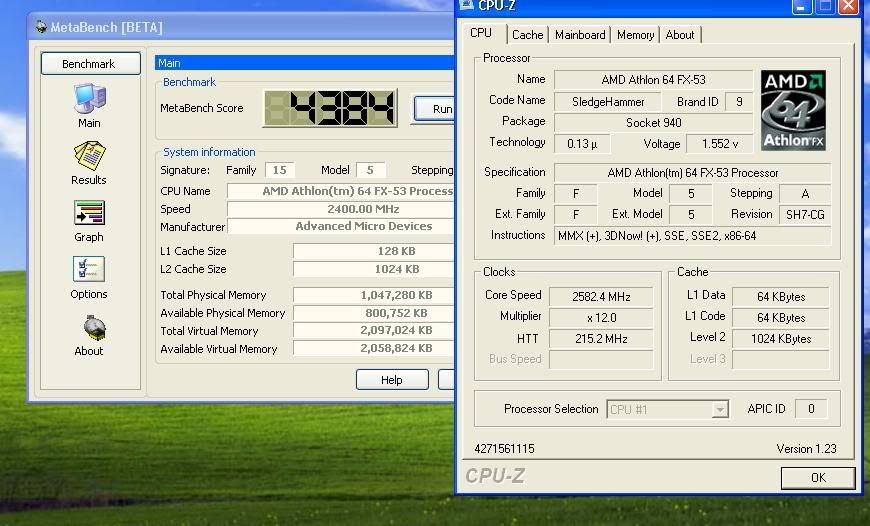Image resolution: width=870 pixels, height=526 pixels.
Task: Click the Version 1.23 text in CPU-Z
Action: click(806, 449)
